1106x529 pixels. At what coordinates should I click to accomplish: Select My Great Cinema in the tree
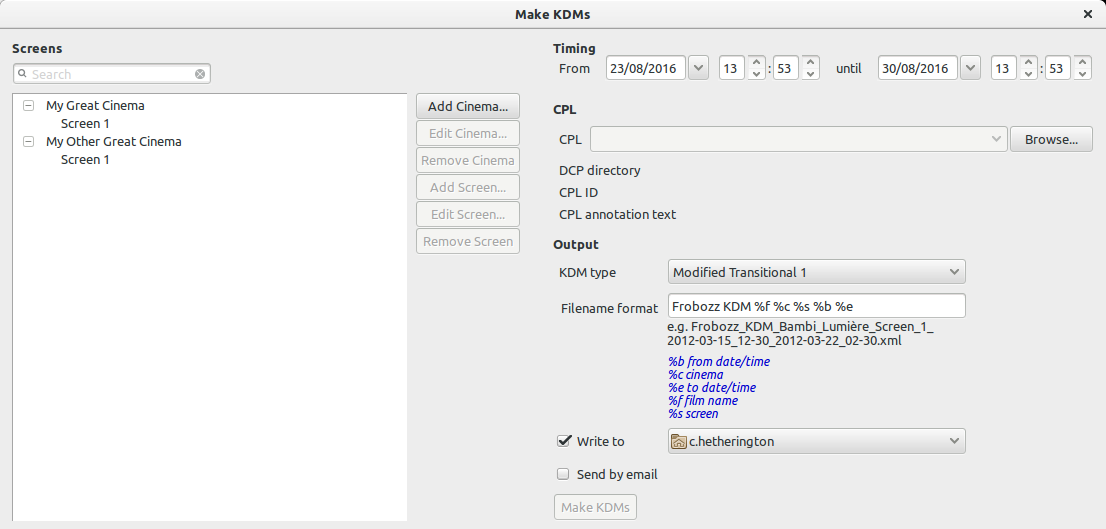click(x=95, y=105)
